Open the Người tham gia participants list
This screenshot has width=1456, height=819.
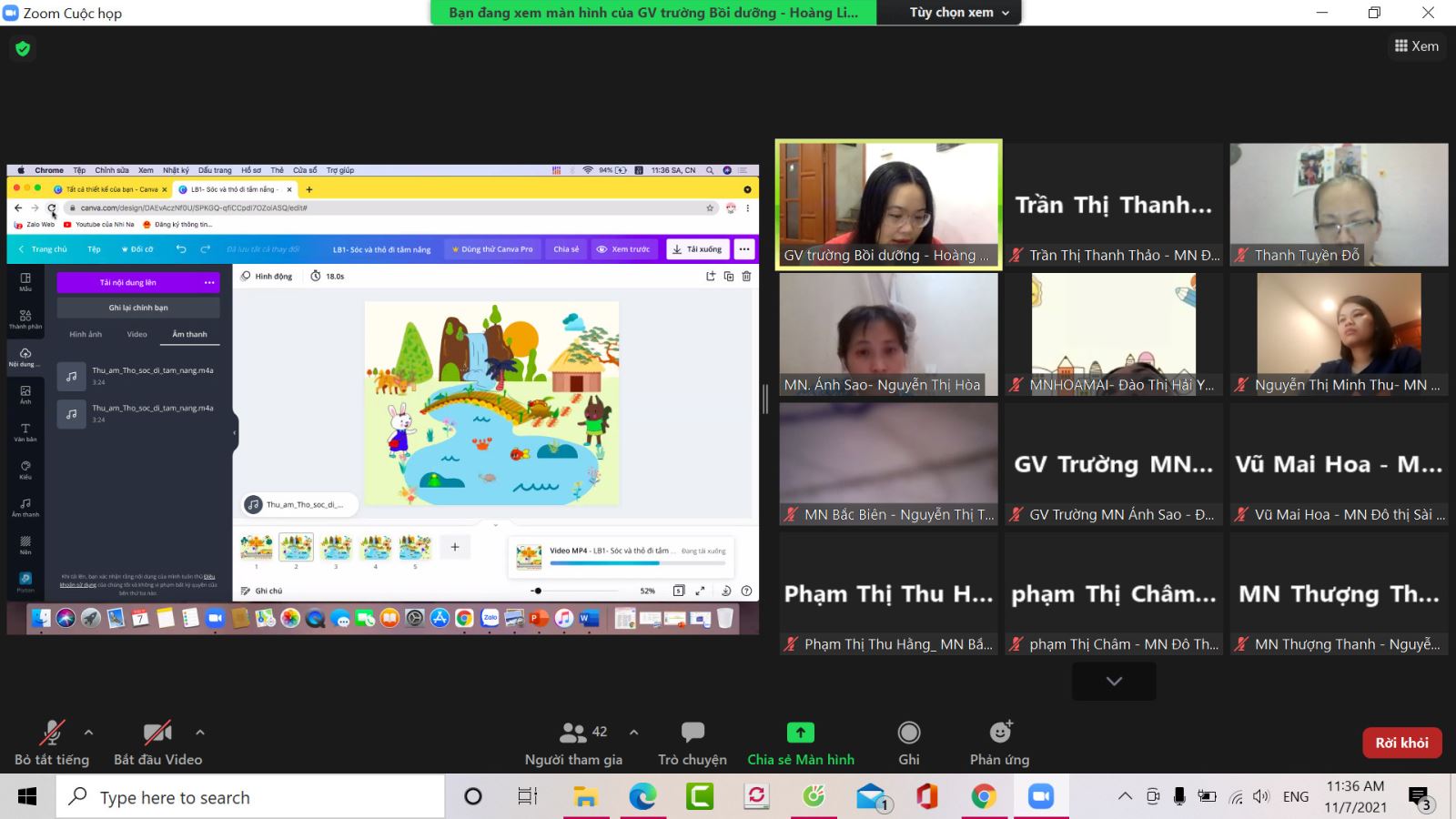[573, 733]
